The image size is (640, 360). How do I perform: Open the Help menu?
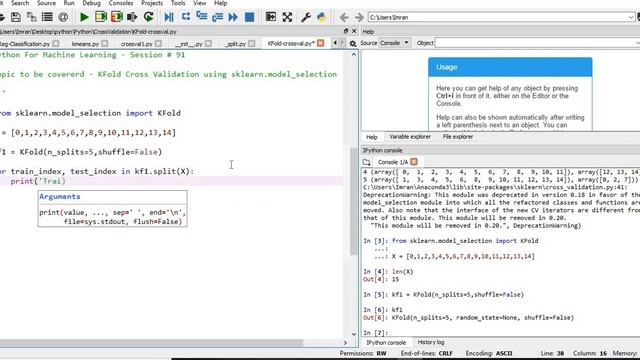pyautogui.click(x=221, y=3)
